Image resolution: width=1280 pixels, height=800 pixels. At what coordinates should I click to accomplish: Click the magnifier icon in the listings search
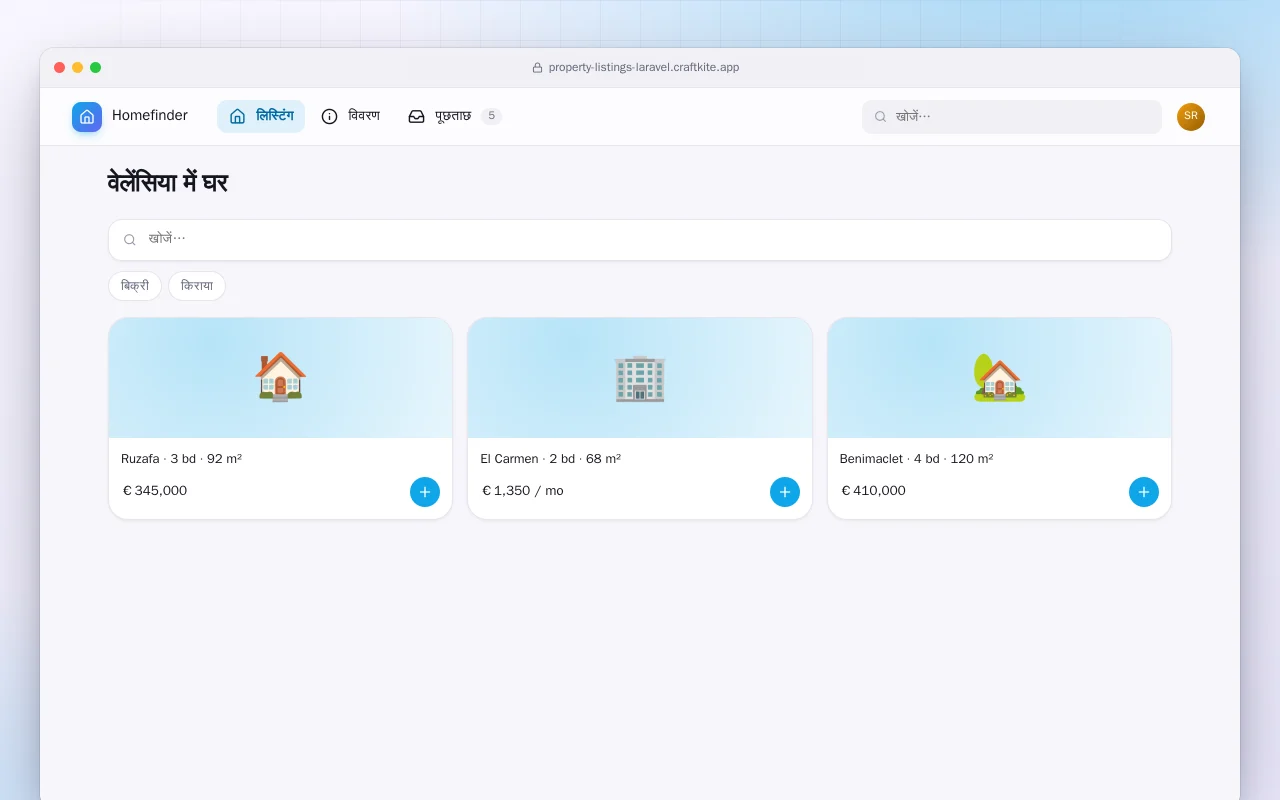click(x=130, y=240)
